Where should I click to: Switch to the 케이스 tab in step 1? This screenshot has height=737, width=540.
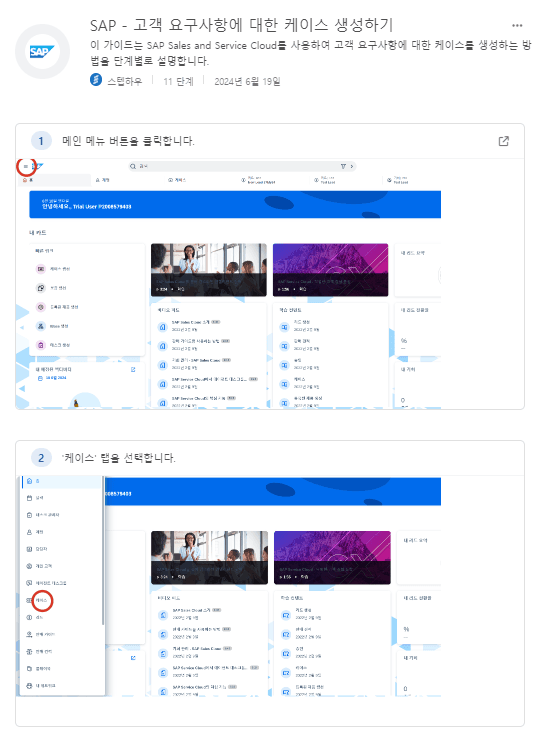point(177,180)
